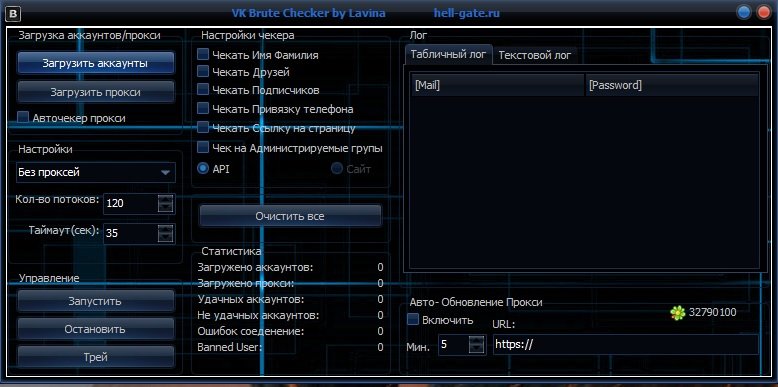Image resolution: width=778 pixels, height=387 pixels.
Task: Click the Banned User statistic line
Action: (x=290, y=347)
